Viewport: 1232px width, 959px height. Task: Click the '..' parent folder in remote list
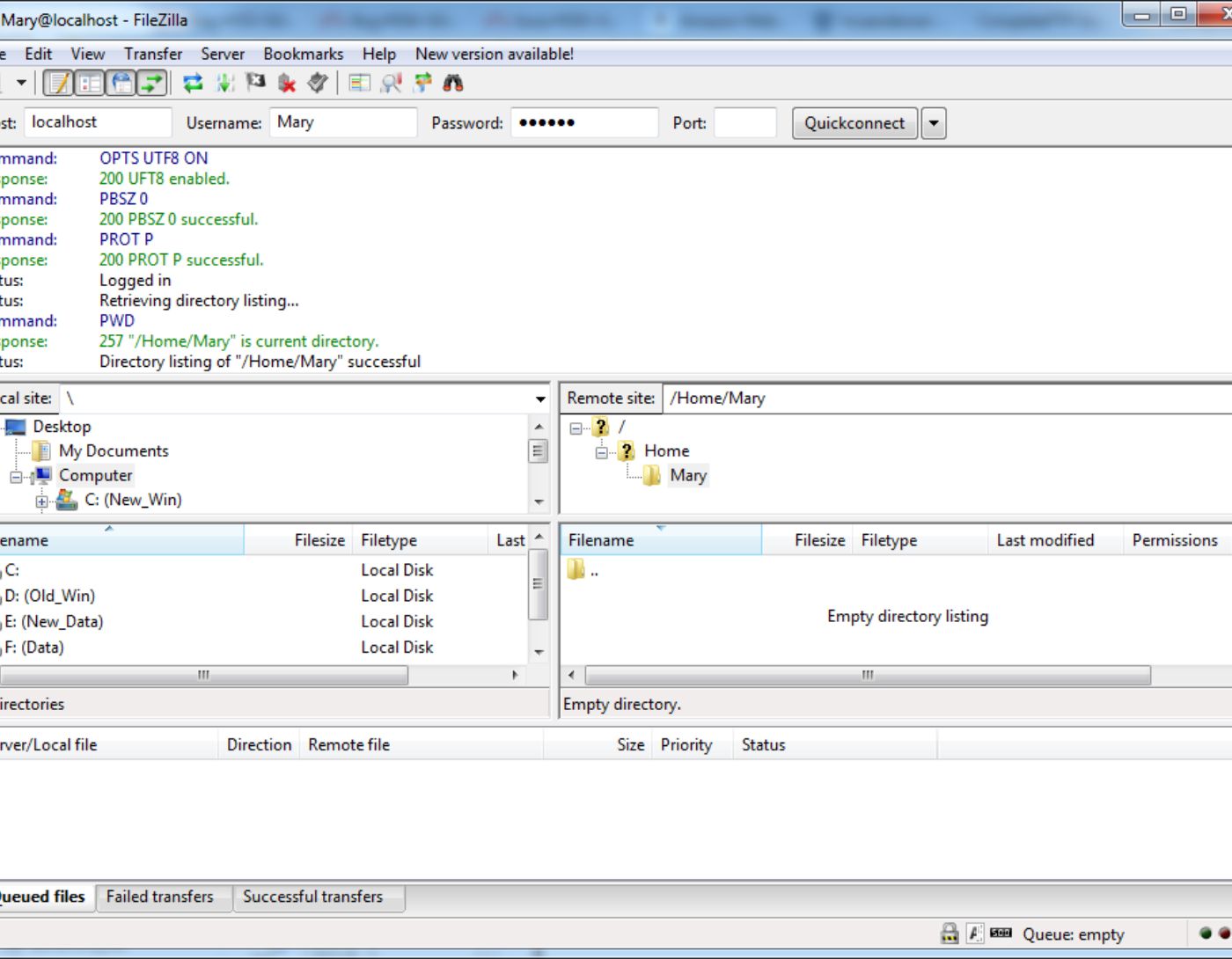pyautogui.click(x=584, y=570)
